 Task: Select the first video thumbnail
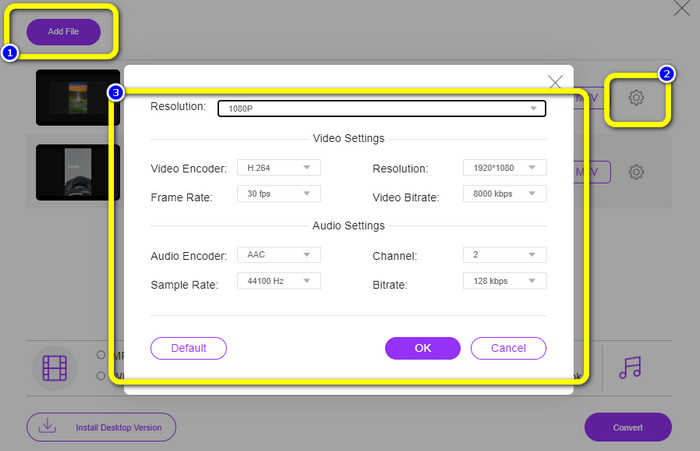78,97
